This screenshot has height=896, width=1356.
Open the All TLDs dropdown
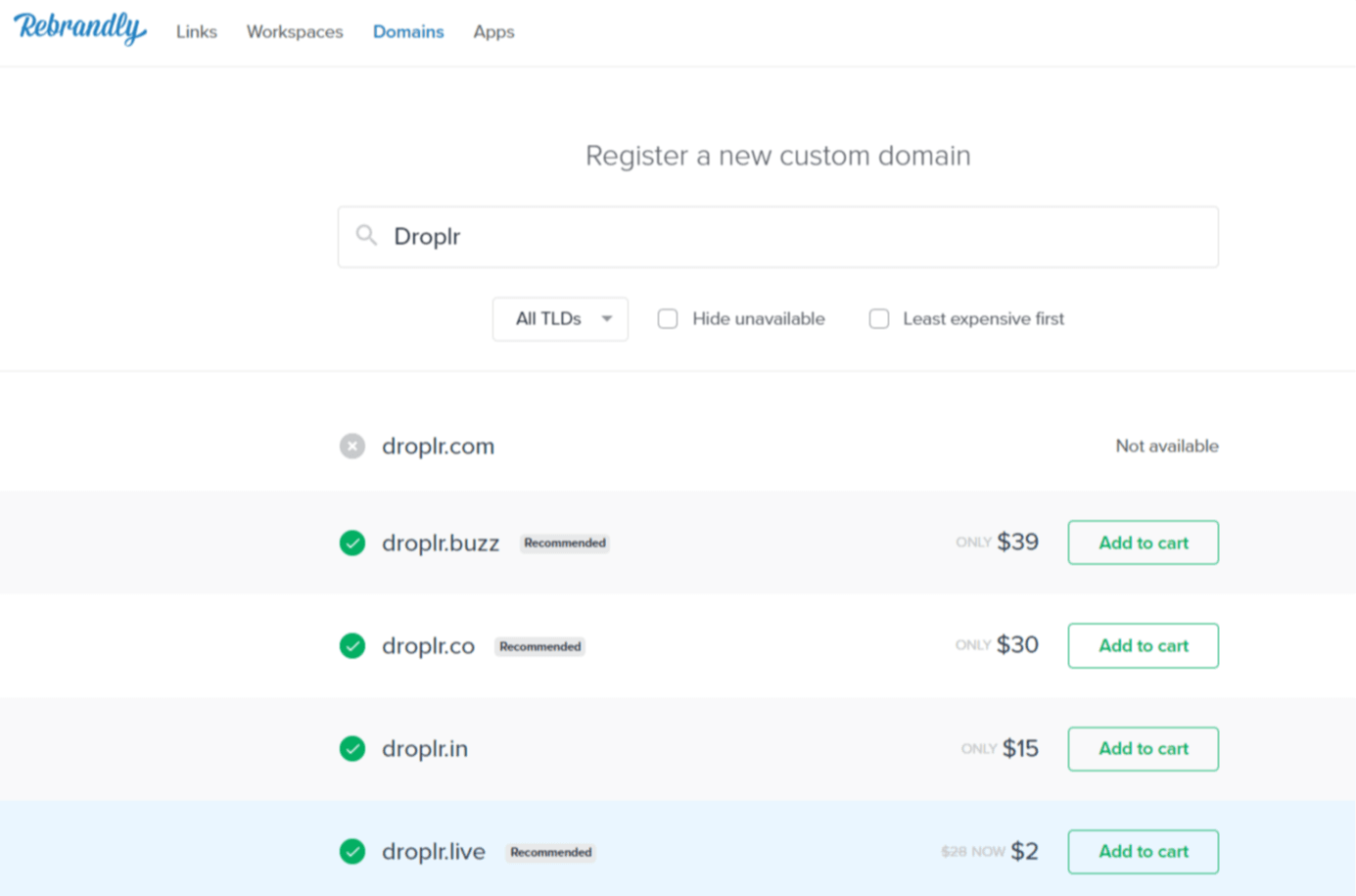[560, 319]
